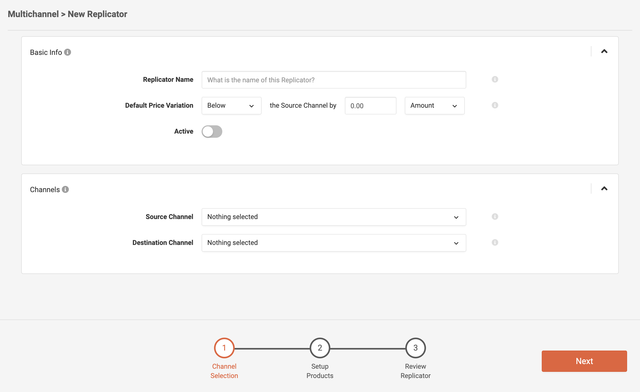Open the Destination Channel dropdown
This screenshot has height=392, width=640.
click(333, 243)
